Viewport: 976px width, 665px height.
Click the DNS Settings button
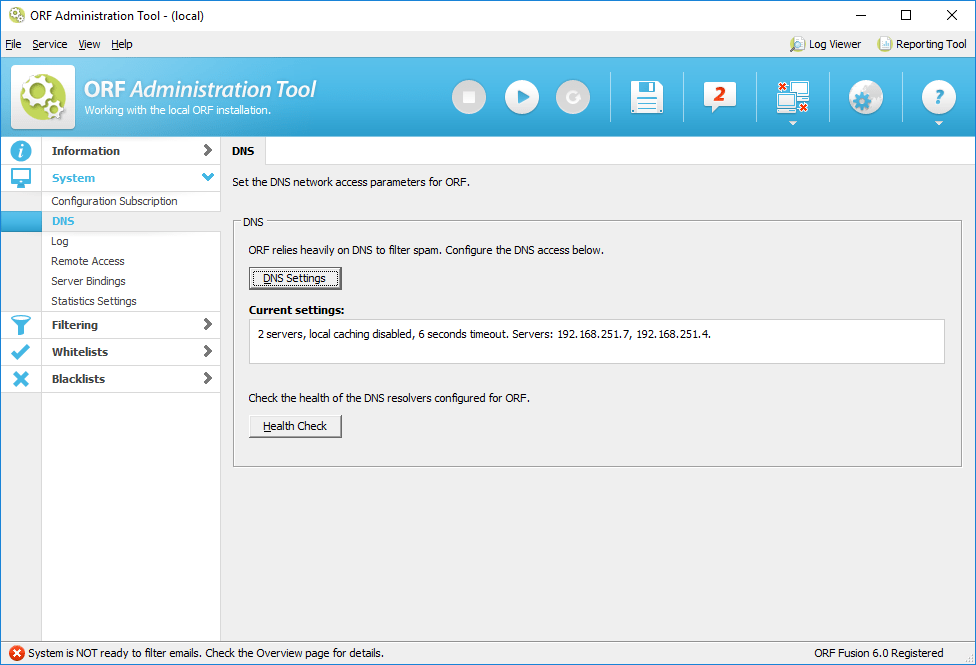(295, 278)
